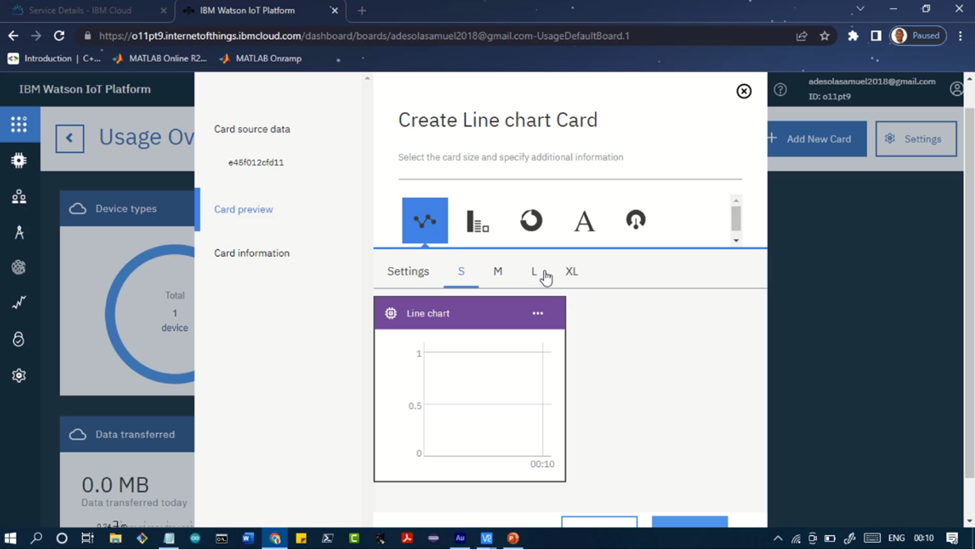Bookmark this page with star icon
975x550 pixels.
click(825, 36)
